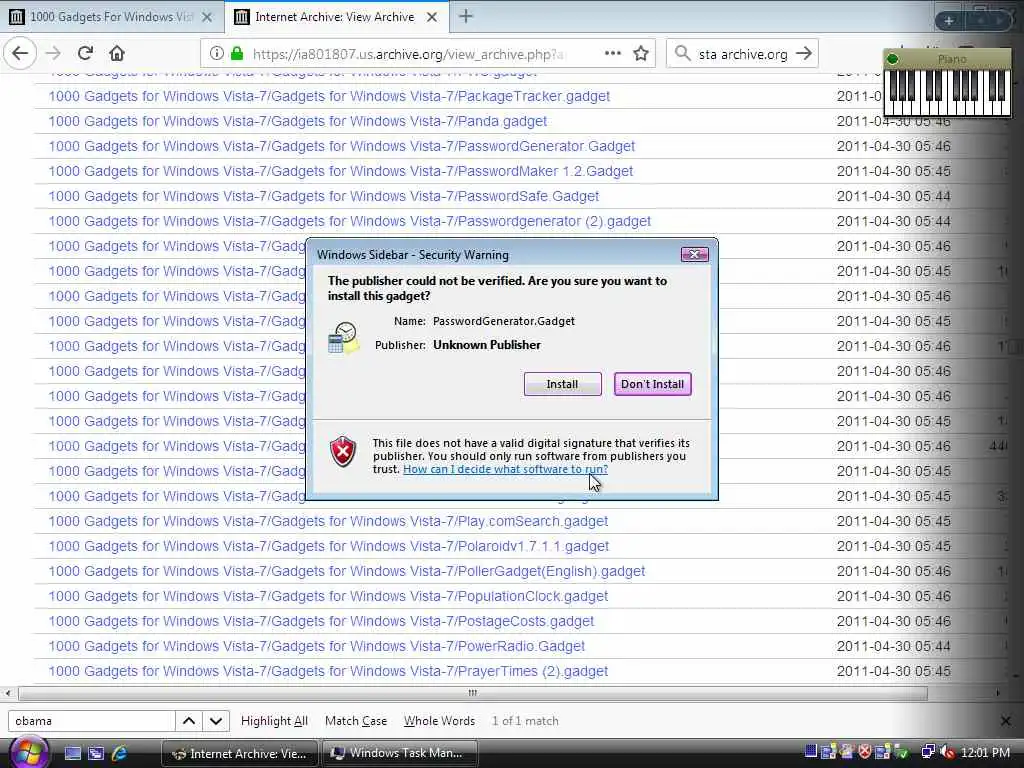Open PackageTracker.gadget link
Viewport: 1024px width, 768px height.
point(329,96)
